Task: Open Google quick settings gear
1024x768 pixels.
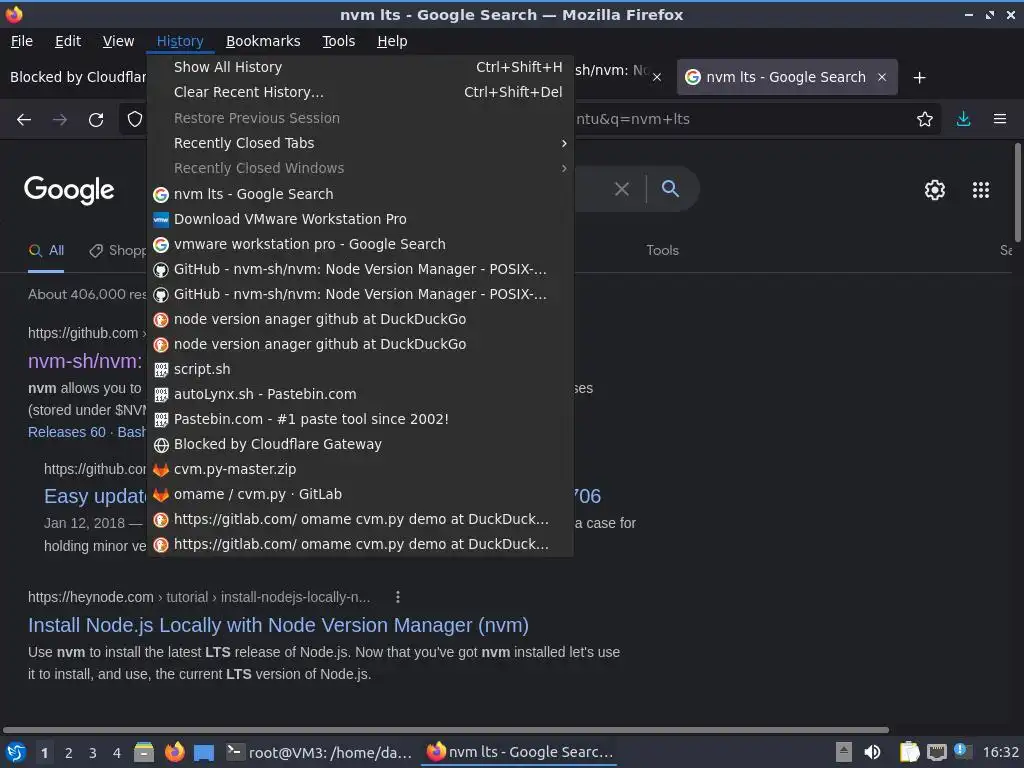Action: 935,190
